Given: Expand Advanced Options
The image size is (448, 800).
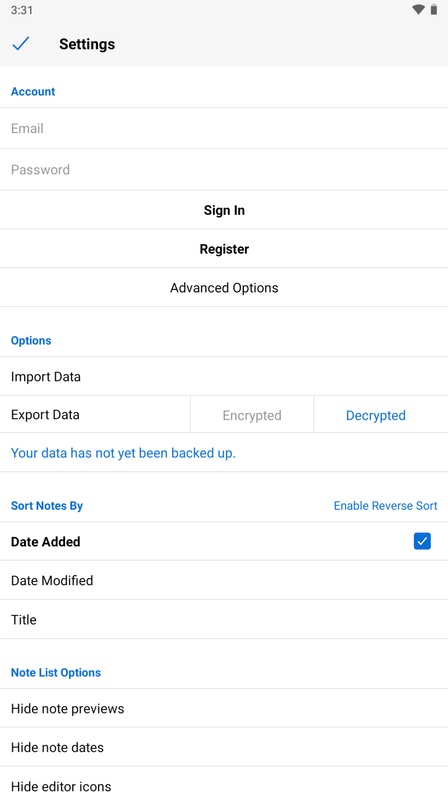Looking at the screenshot, I should 224,288.
